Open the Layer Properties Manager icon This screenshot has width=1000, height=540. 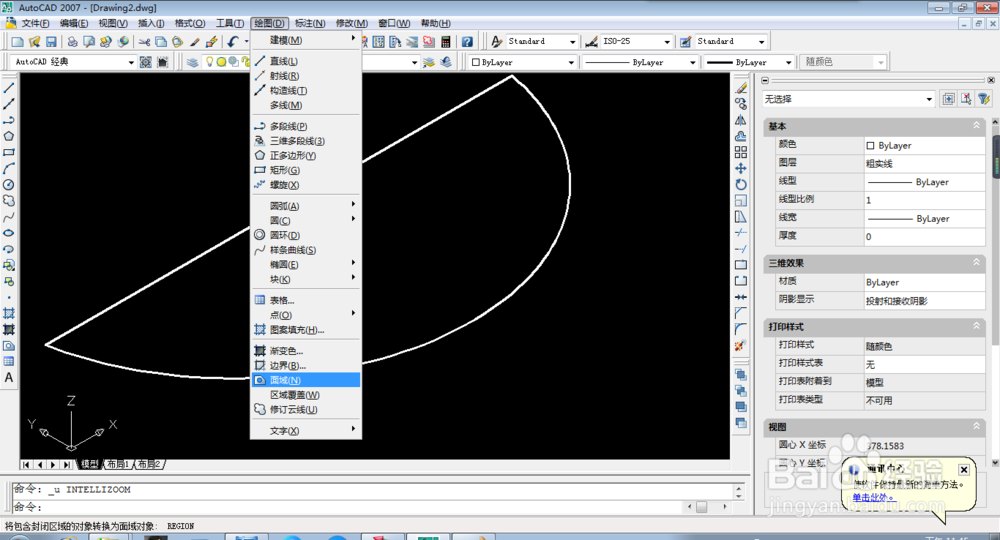[x=192, y=62]
